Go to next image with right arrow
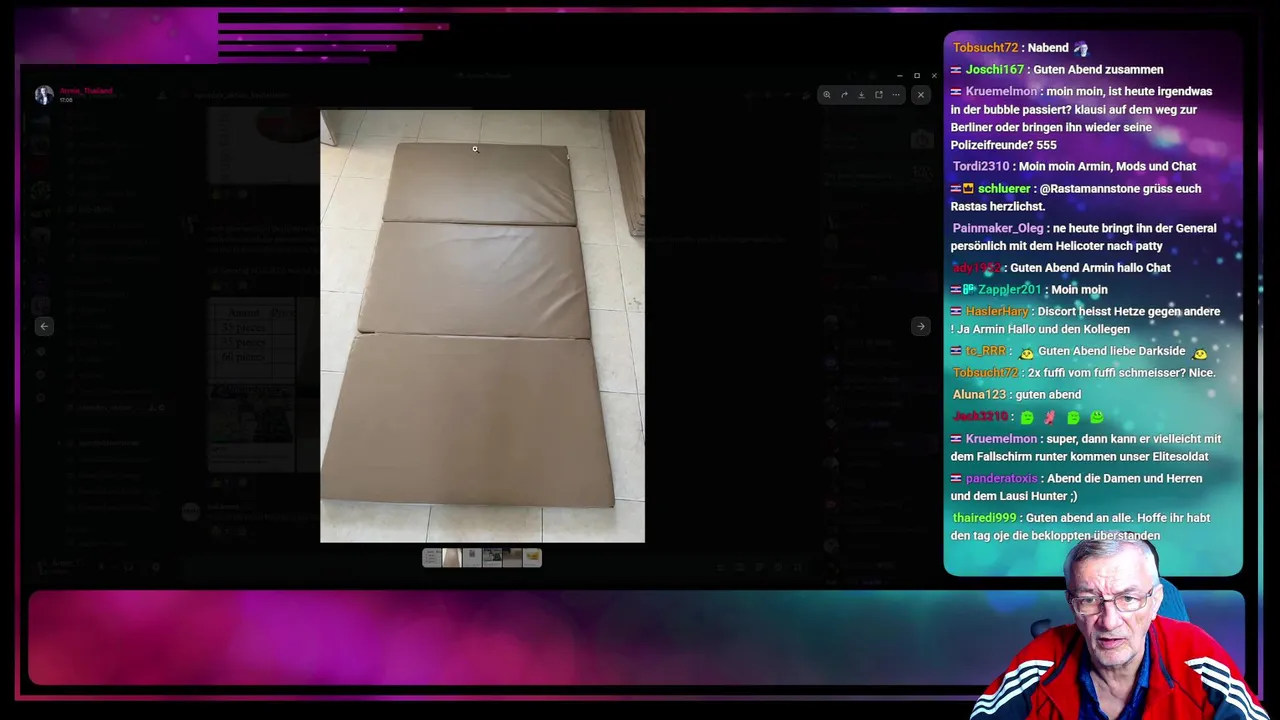The image size is (1280, 720). [x=921, y=326]
